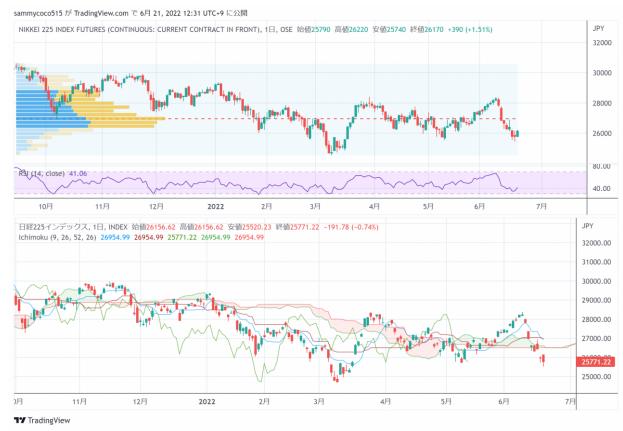This screenshot has height=431, width=623.
Task: Click the green Ichimoku value 25771.22
Action: click(182, 237)
